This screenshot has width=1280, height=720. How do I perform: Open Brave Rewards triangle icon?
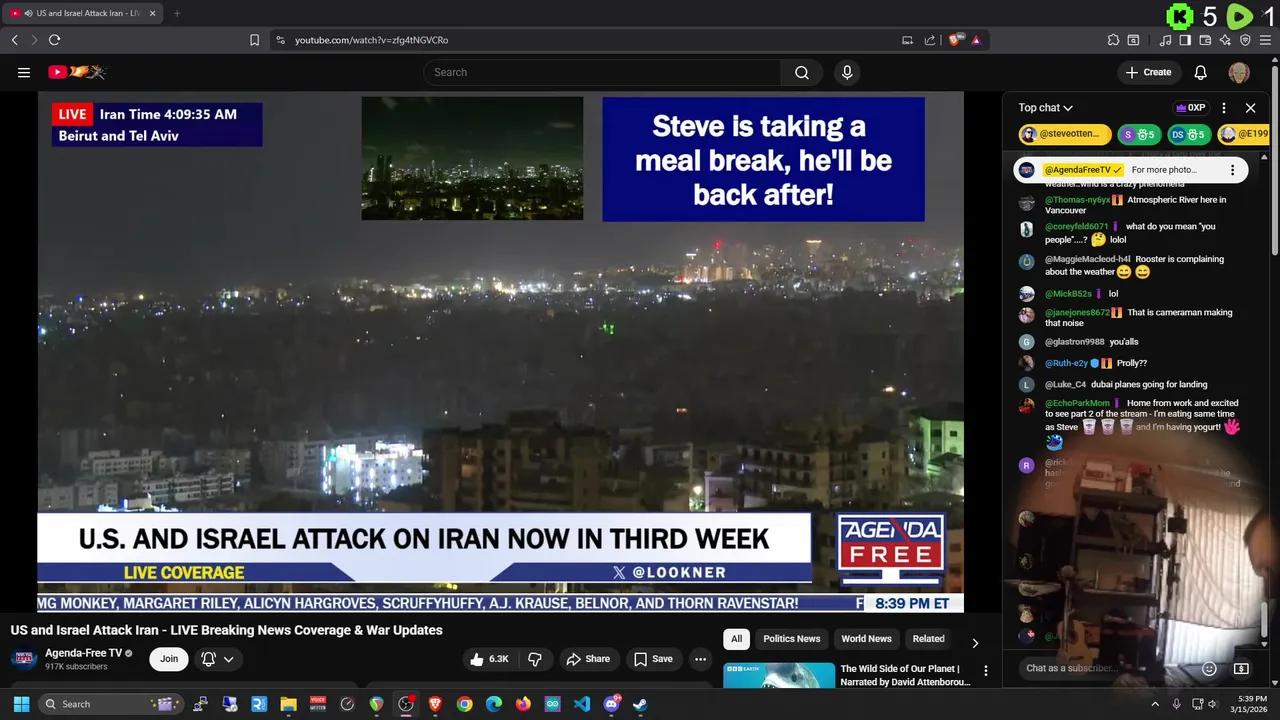[x=976, y=40]
